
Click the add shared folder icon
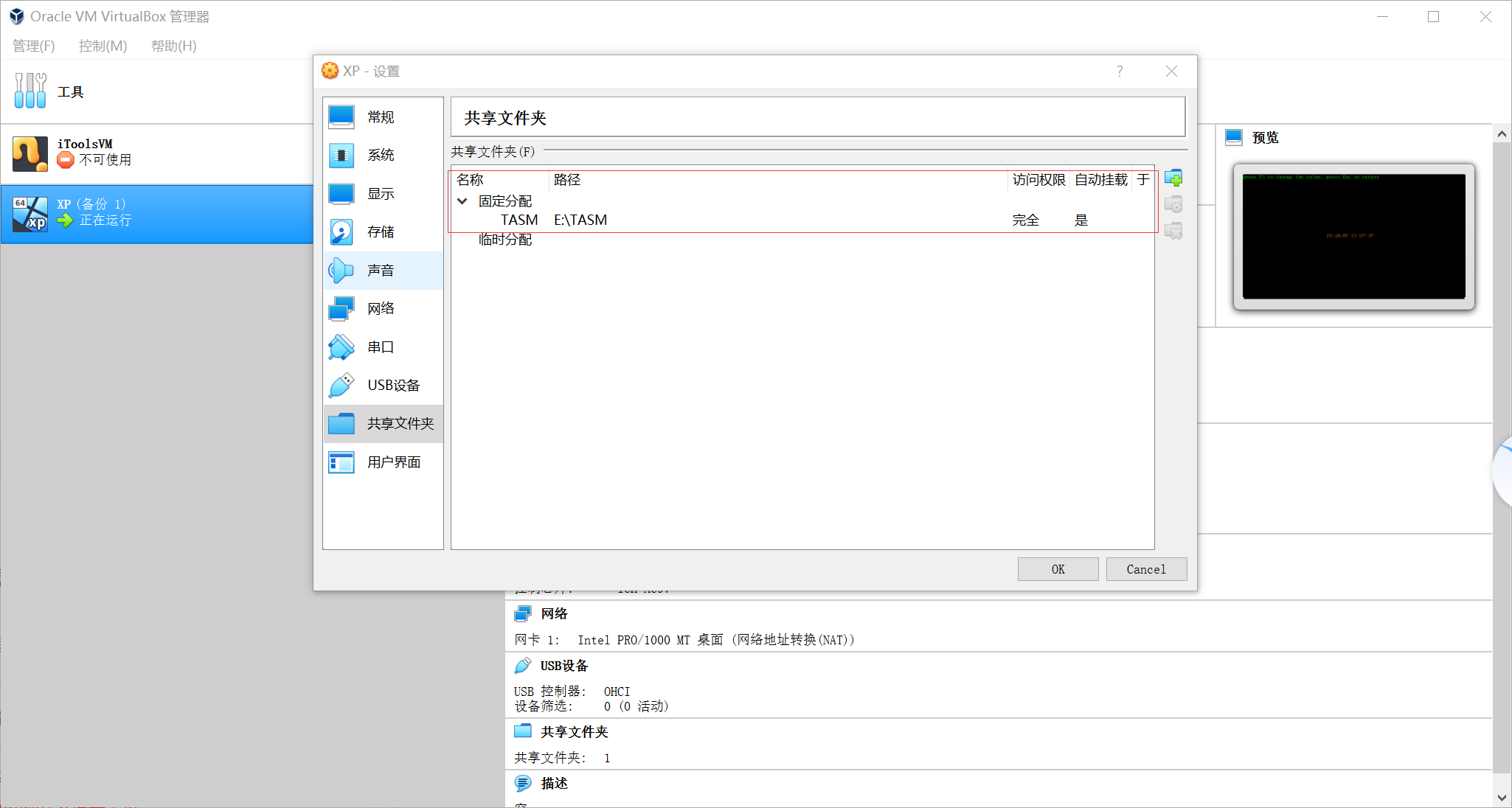click(1173, 178)
